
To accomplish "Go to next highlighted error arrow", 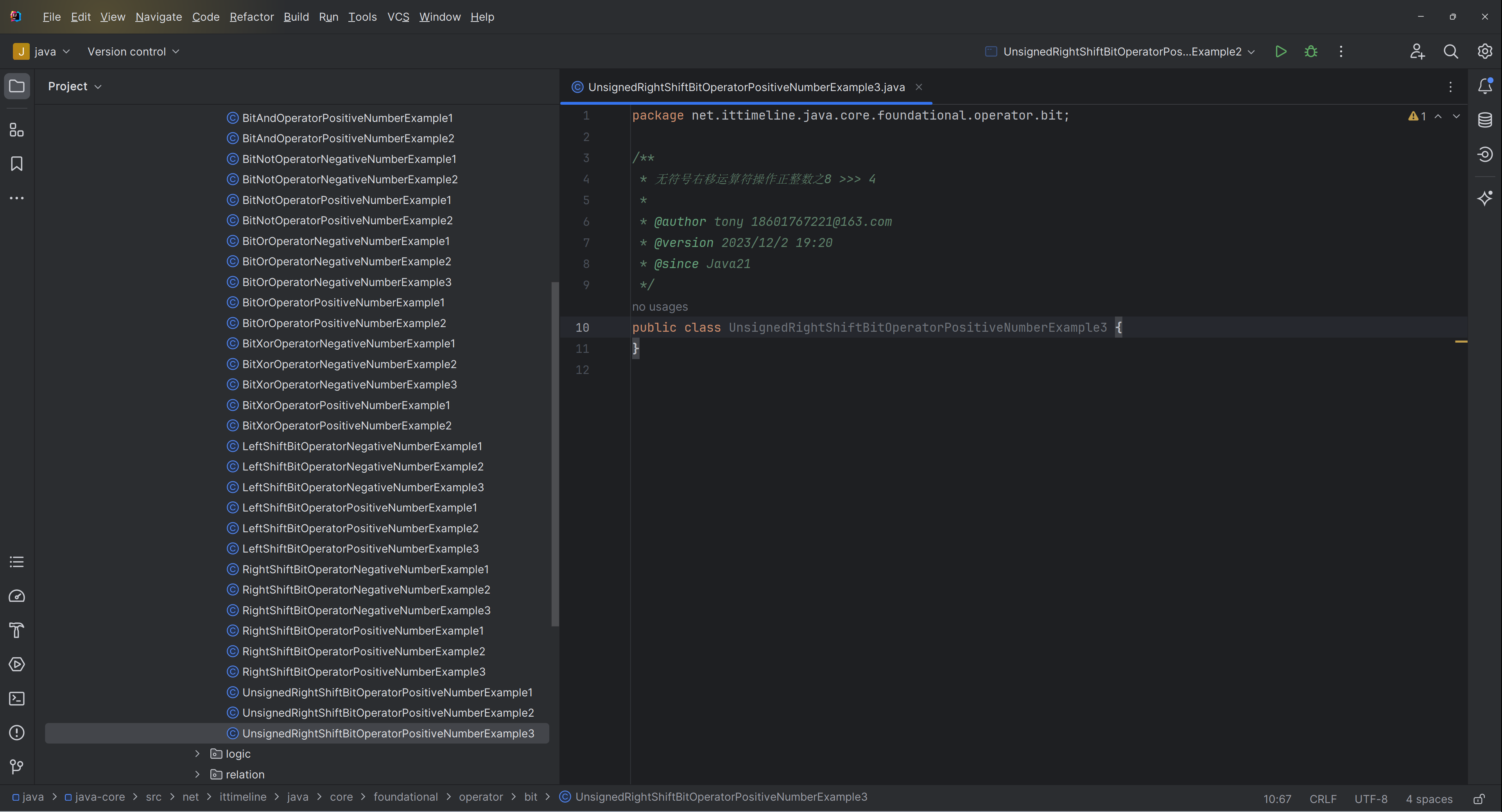I will pos(1457,116).
